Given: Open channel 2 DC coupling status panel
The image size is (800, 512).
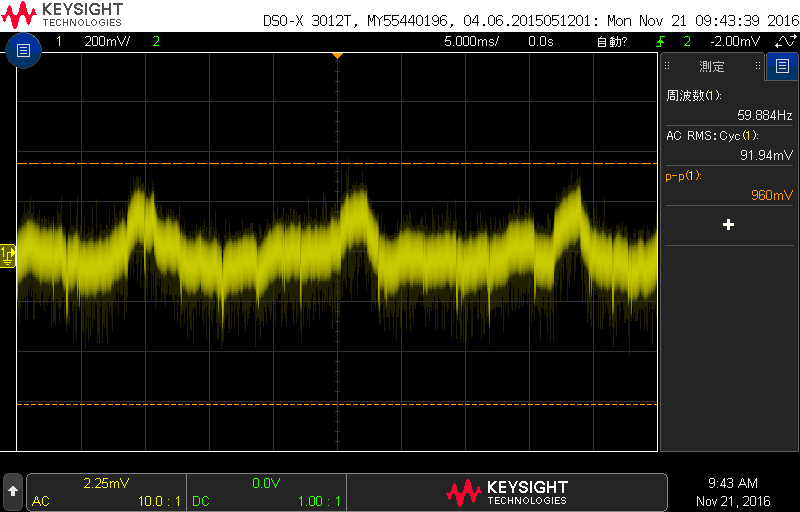Looking at the screenshot, I should 267,492.
